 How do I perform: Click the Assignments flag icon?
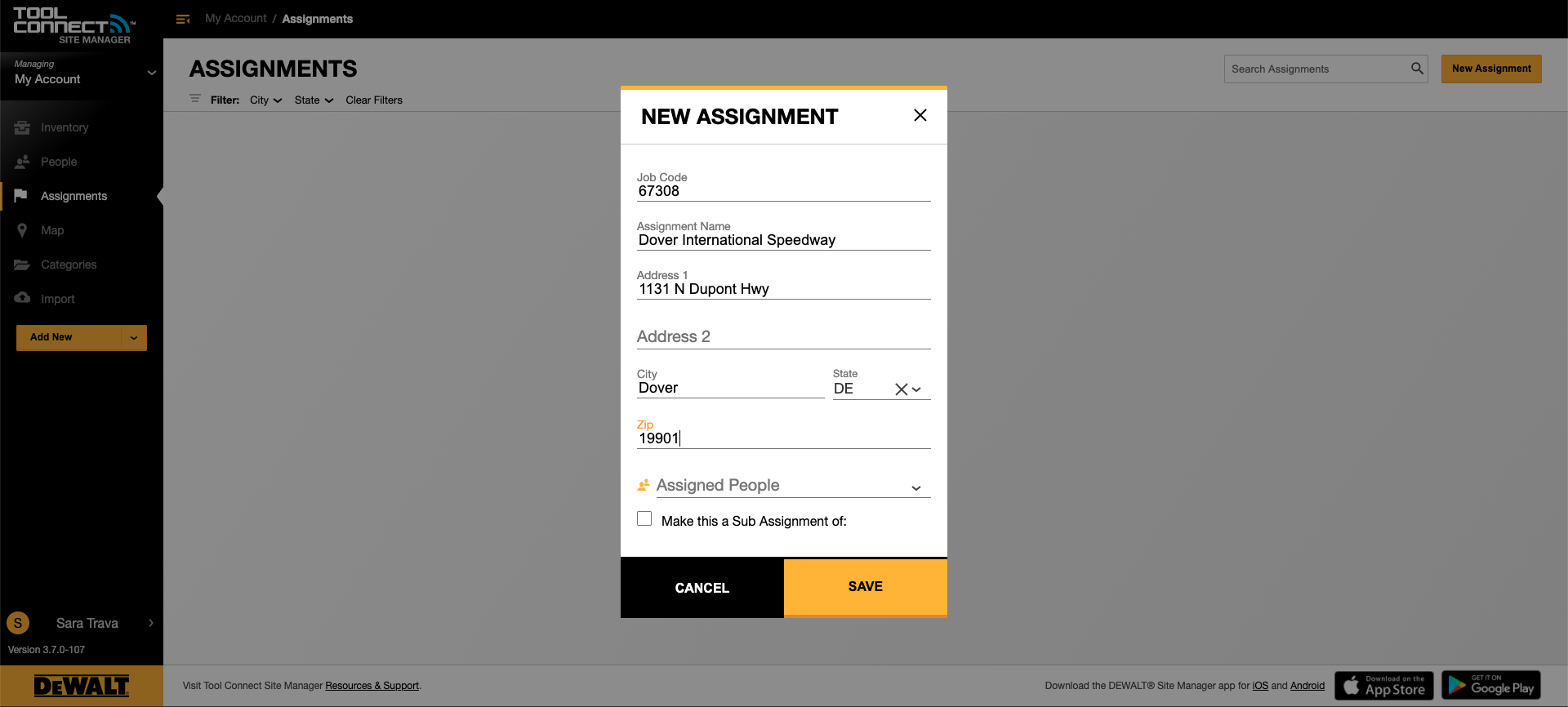tap(21, 195)
